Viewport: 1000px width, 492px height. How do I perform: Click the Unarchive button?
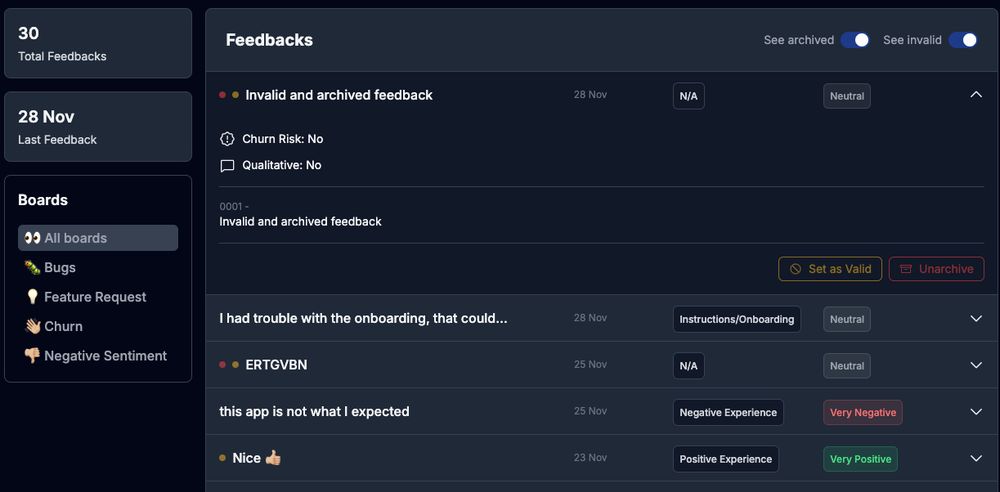(936, 269)
